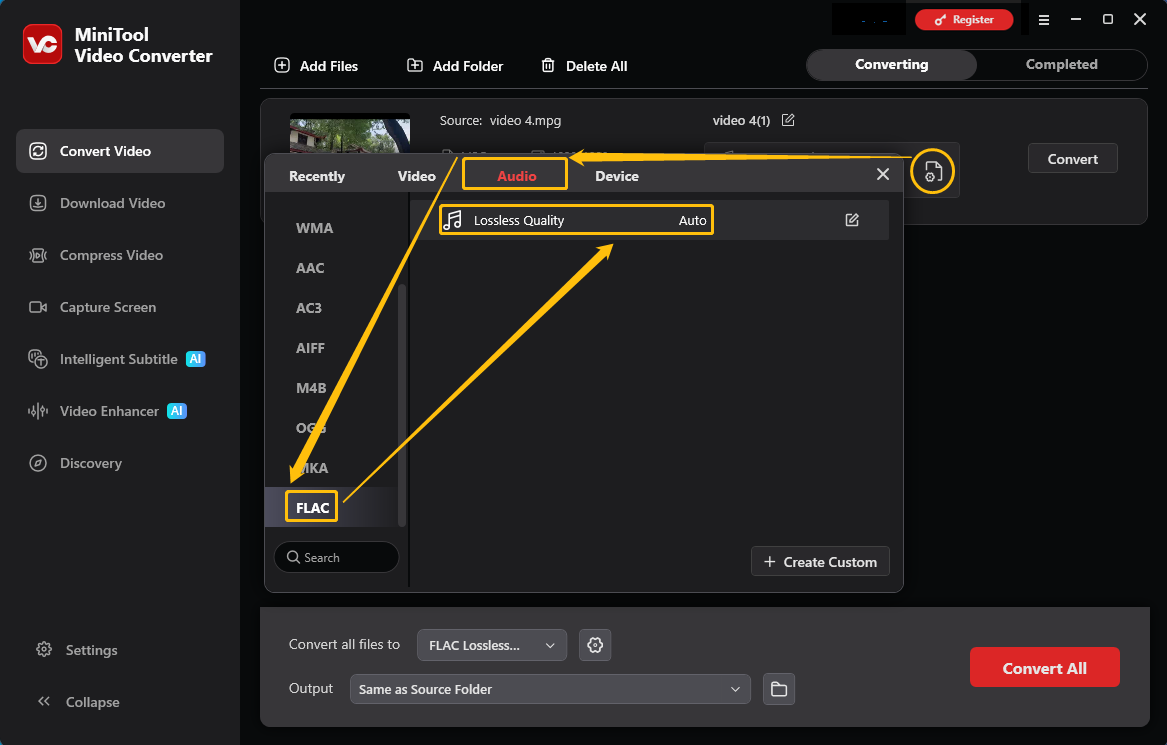This screenshot has height=745, width=1167.
Task: Click the edit icon next to video 4(1)
Action: pos(788,120)
